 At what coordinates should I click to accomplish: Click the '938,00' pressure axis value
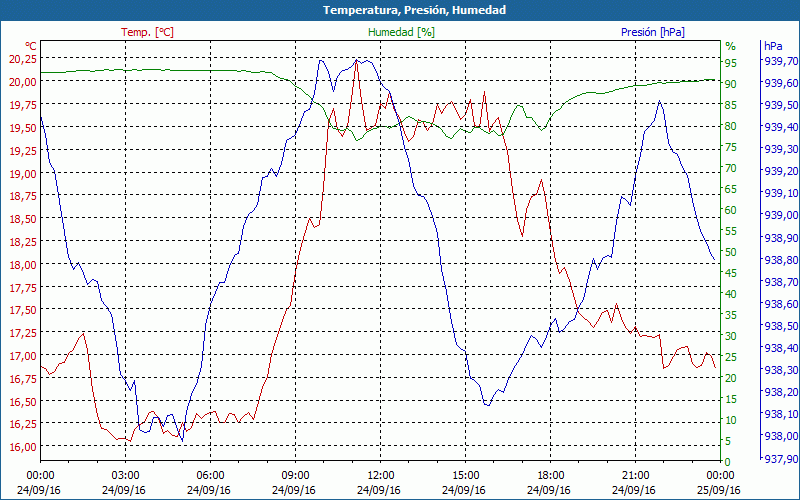(780, 436)
